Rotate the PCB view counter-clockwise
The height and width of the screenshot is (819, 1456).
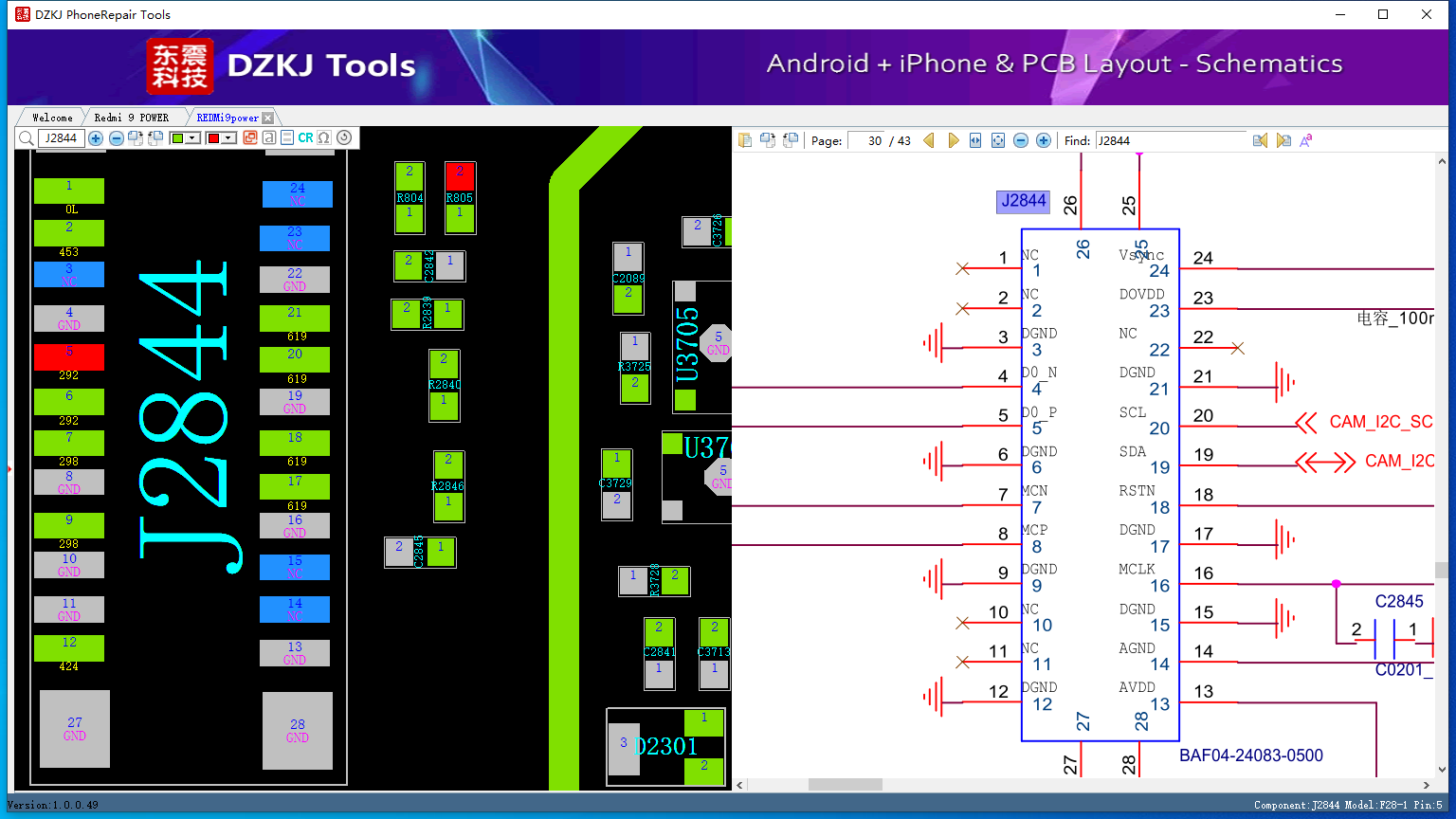[155, 138]
